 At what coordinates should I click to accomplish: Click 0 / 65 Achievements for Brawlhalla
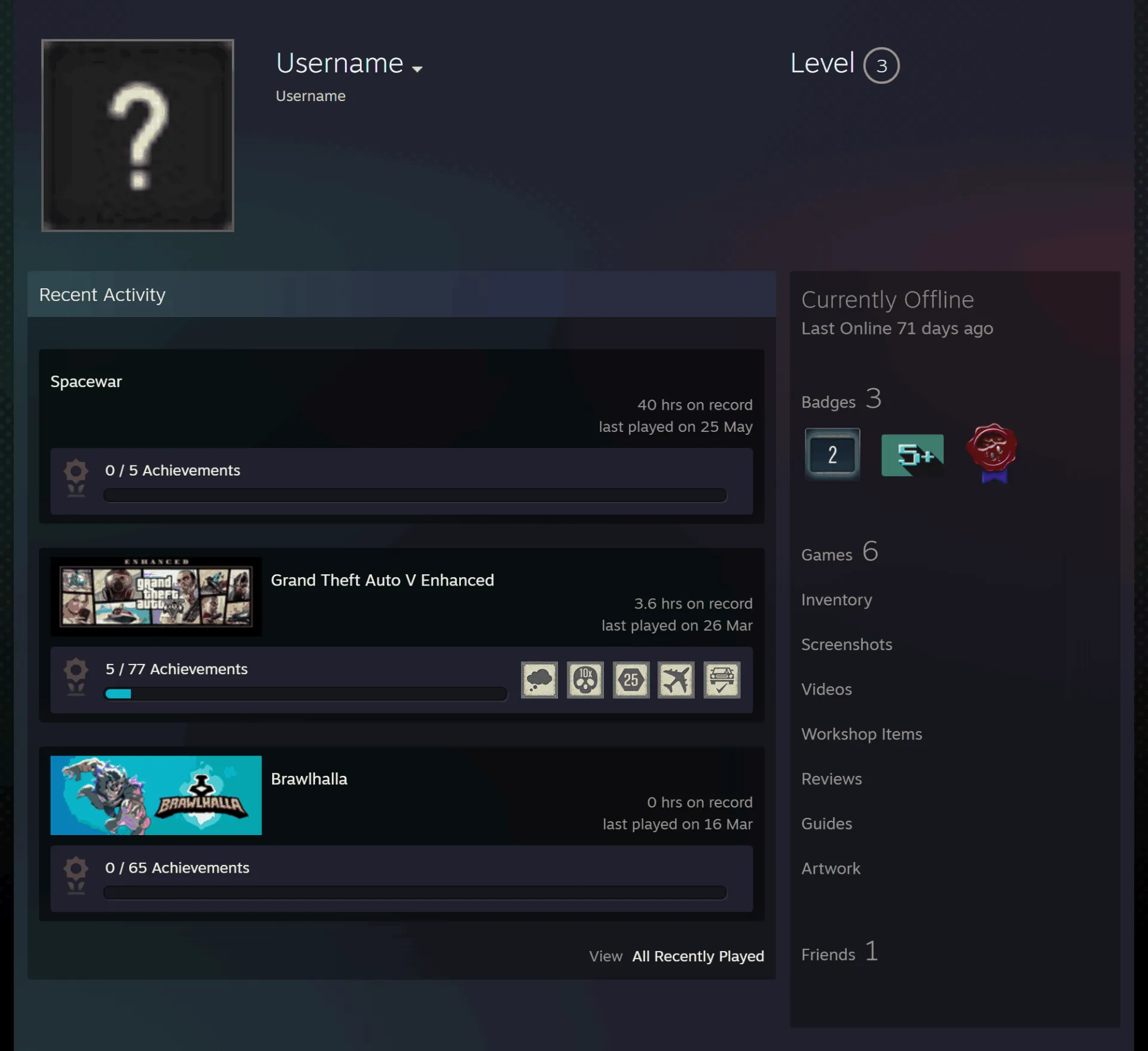(x=177, y=867)
